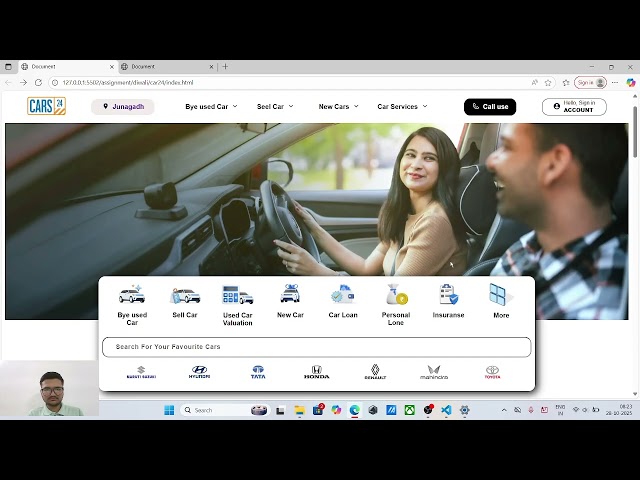Open the Xbox app from the taskbar

[x=409, y=410]
